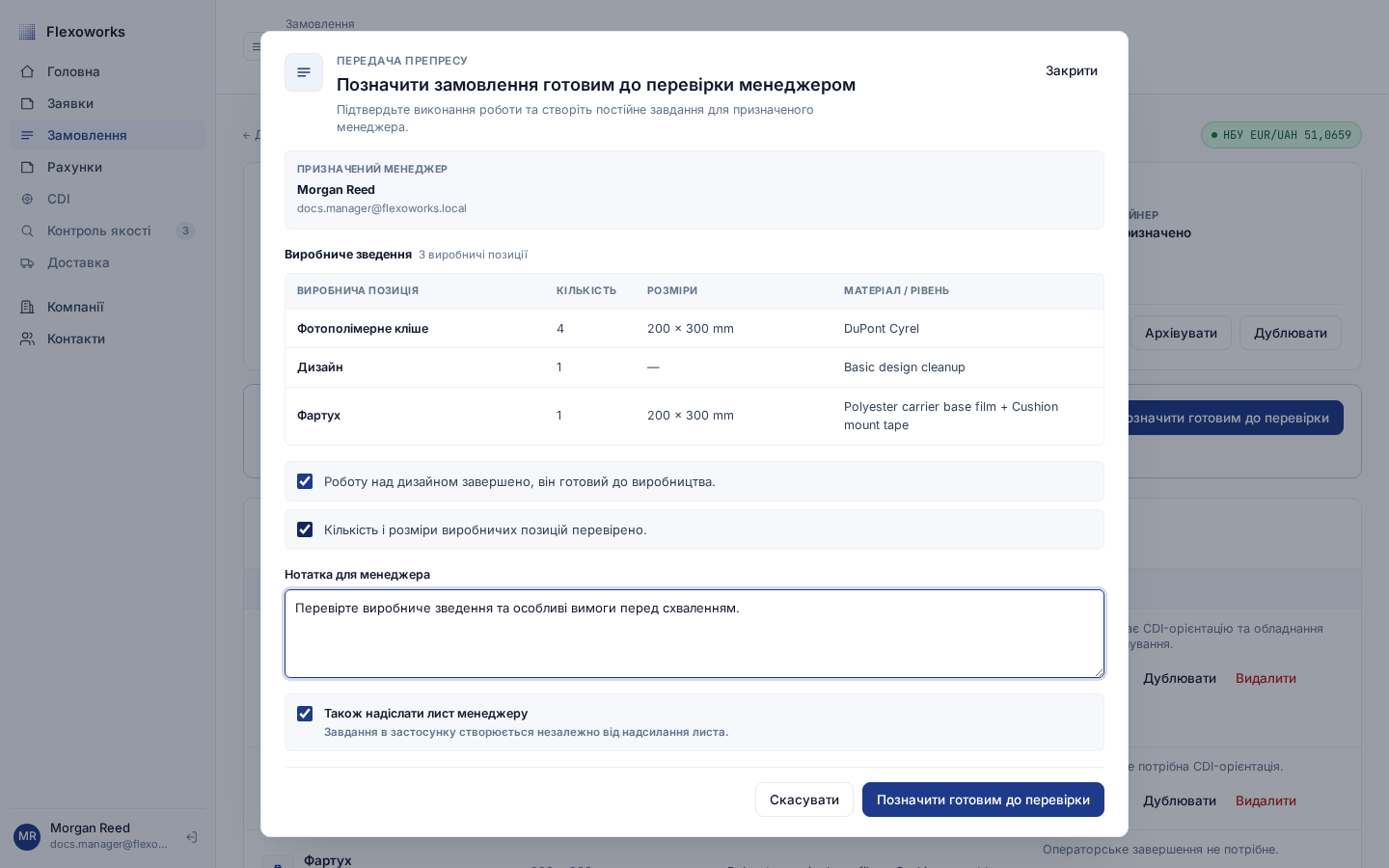Click the top Дублювати button in the background

click(1291, 333)
